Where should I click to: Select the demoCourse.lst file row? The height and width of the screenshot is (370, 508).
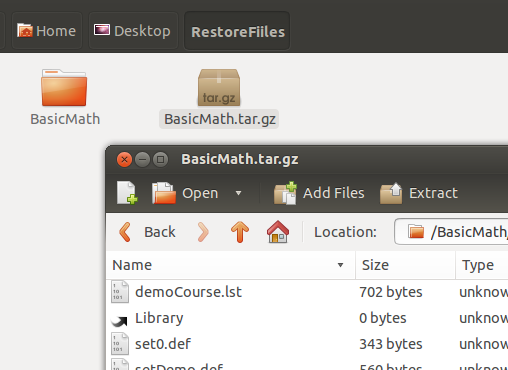[x=307, y=292]
